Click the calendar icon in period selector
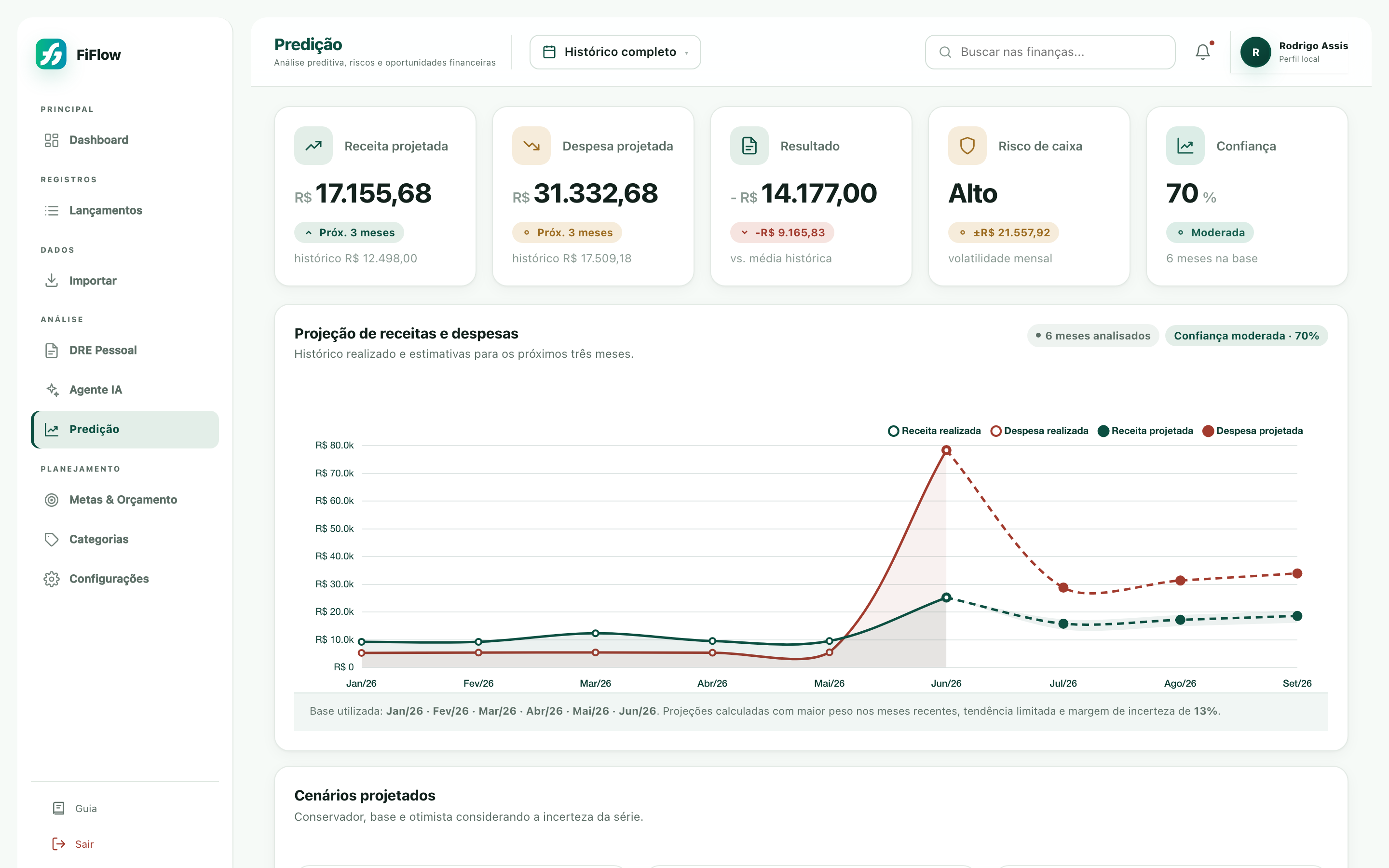This screenshot has width=1389, height=868. (x=549, y=52)
